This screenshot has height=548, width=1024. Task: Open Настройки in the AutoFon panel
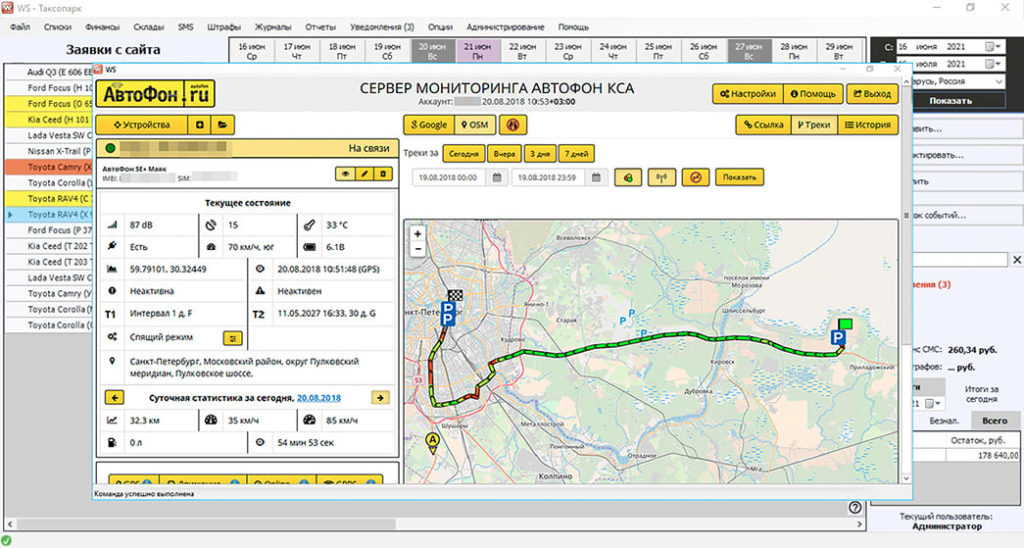click(747, 93)
